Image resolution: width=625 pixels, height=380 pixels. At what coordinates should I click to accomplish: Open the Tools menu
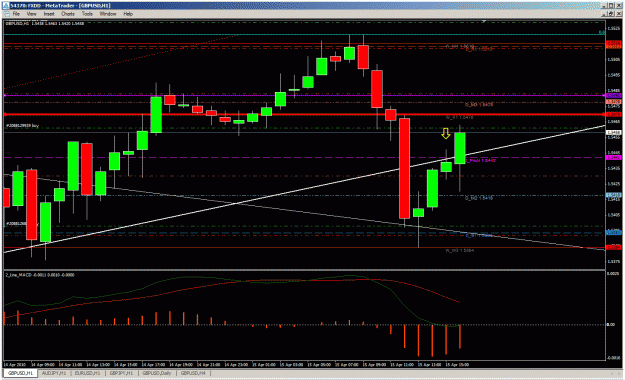pyautogui.click(x=87, y=14)
